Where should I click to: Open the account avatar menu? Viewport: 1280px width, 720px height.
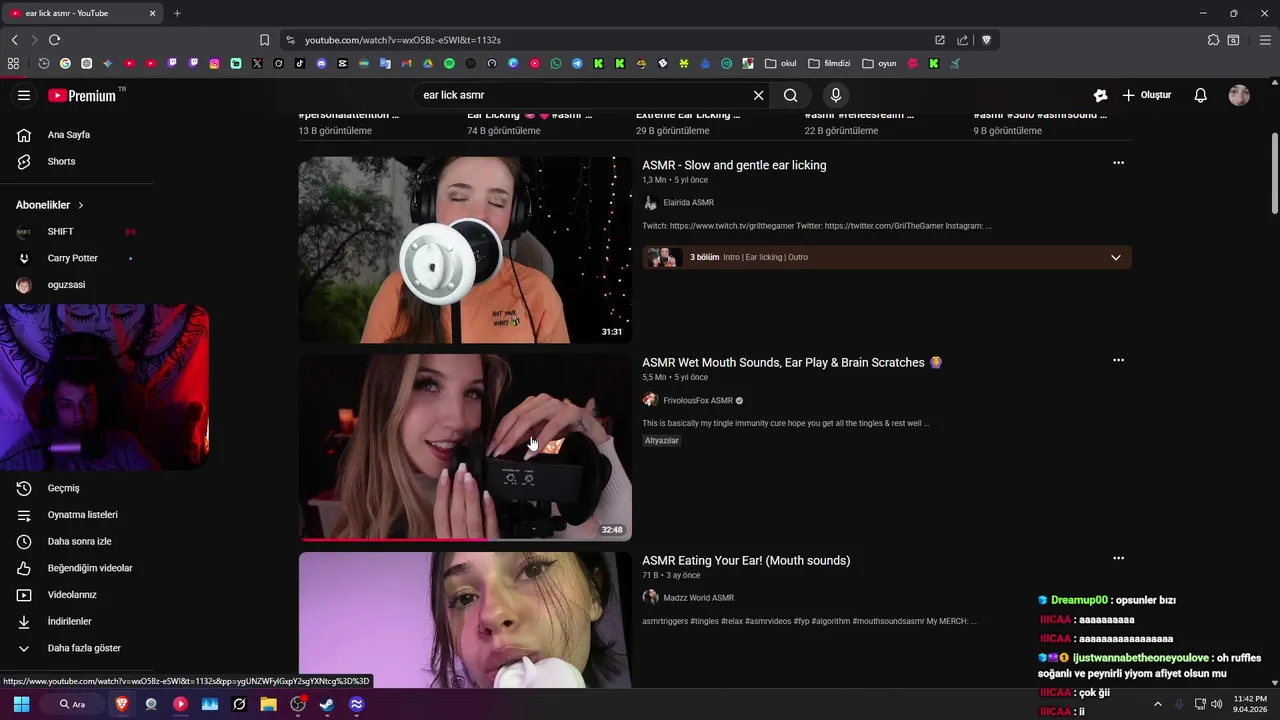point(1239,95)
